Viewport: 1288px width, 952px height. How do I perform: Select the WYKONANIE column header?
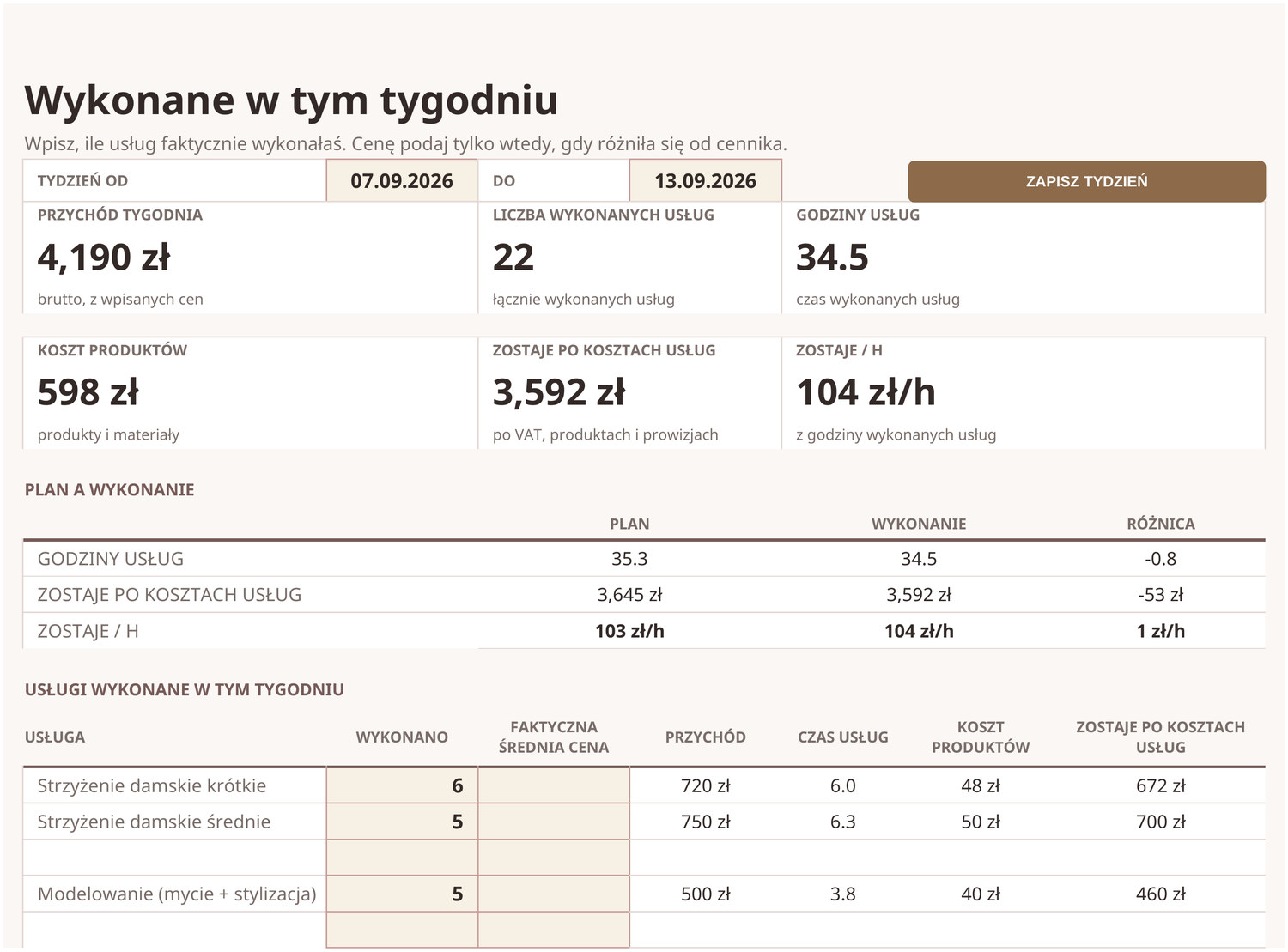919,524
